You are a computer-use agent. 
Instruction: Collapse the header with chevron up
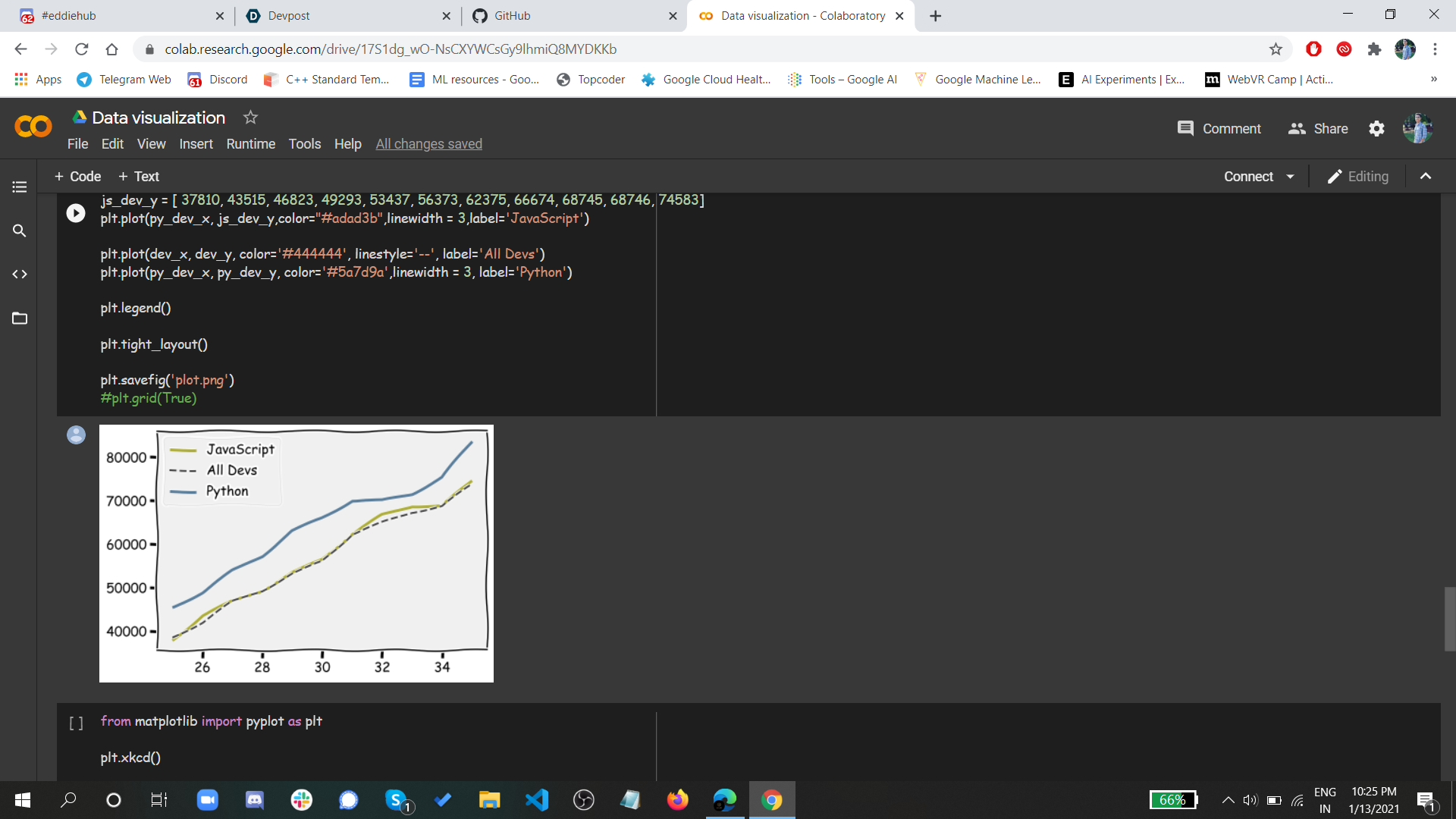coord(1426,177)
